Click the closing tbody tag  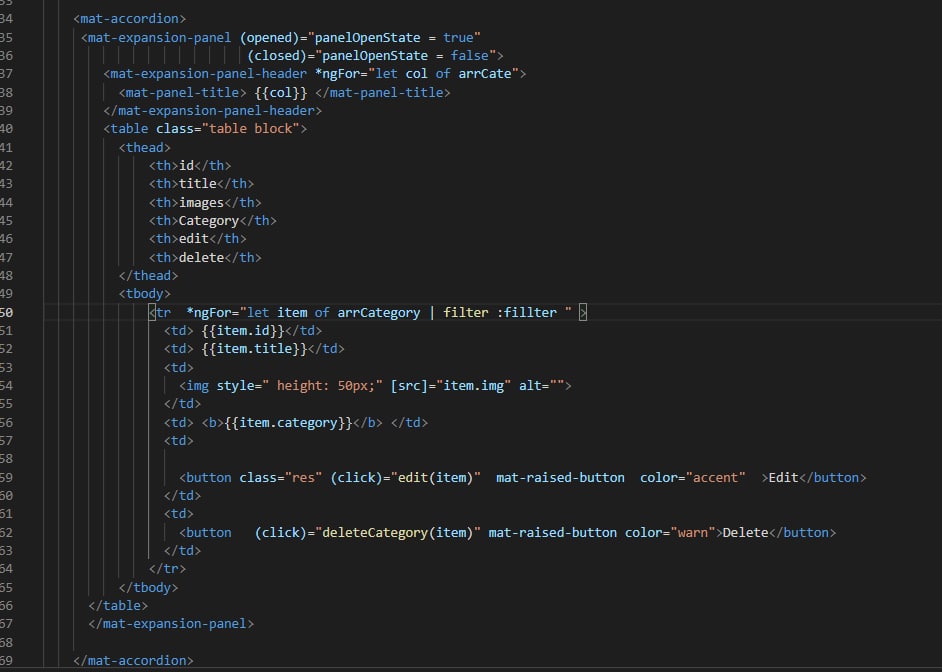point(148,587)
